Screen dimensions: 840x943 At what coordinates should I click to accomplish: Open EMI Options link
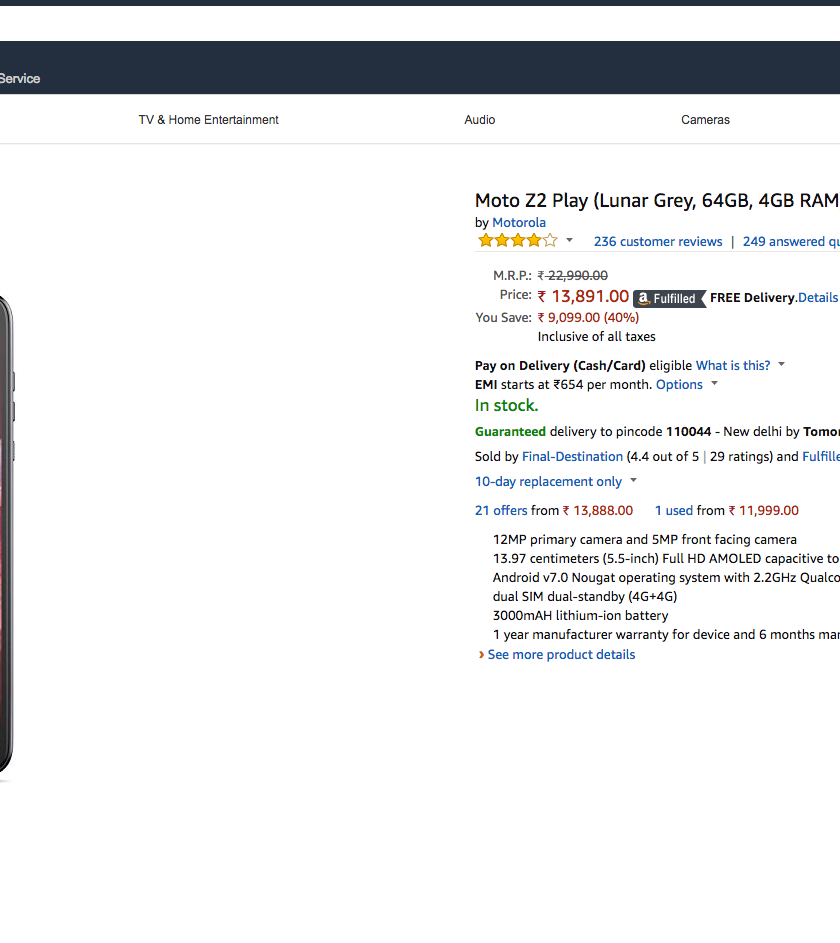(679, 385)
